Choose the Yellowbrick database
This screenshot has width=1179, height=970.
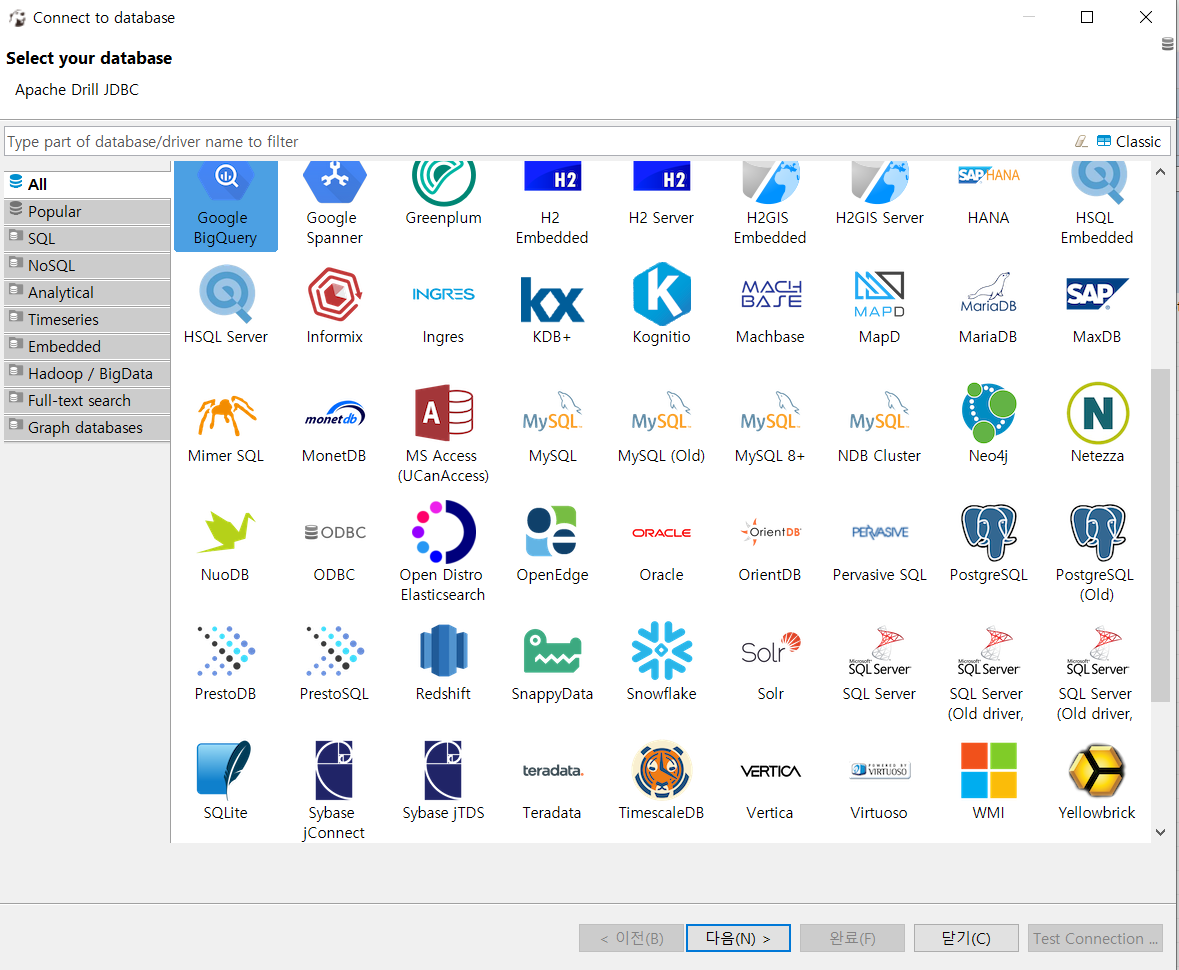(1097, 781)
